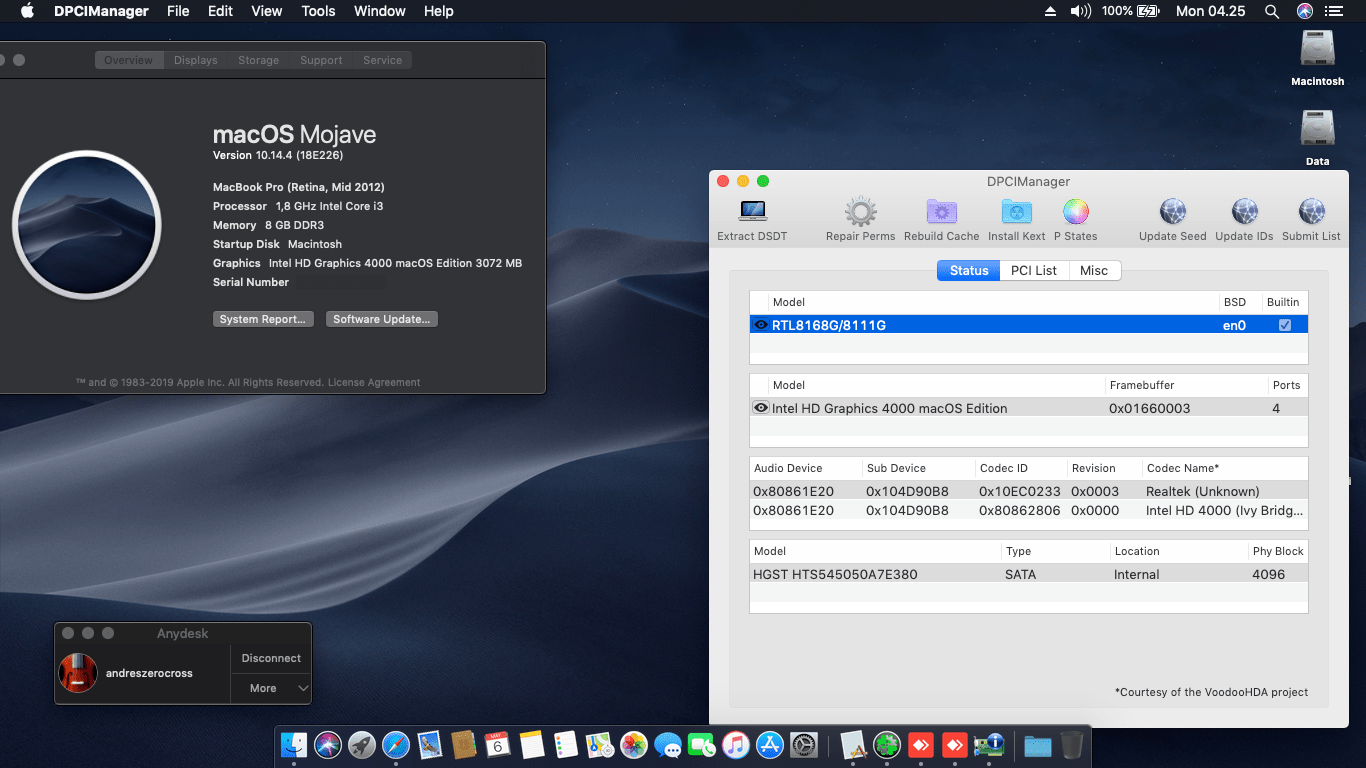Click the Software Update button
Image resolution: width=1366 pixels, height=768 pixels.
(x=381, y=319)
